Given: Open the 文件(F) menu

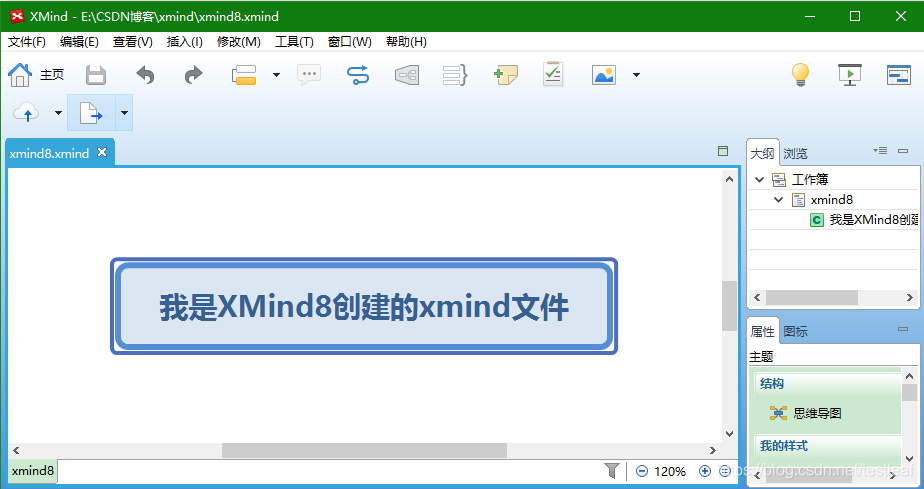Looking at the screenshot, I should (27, 42).
